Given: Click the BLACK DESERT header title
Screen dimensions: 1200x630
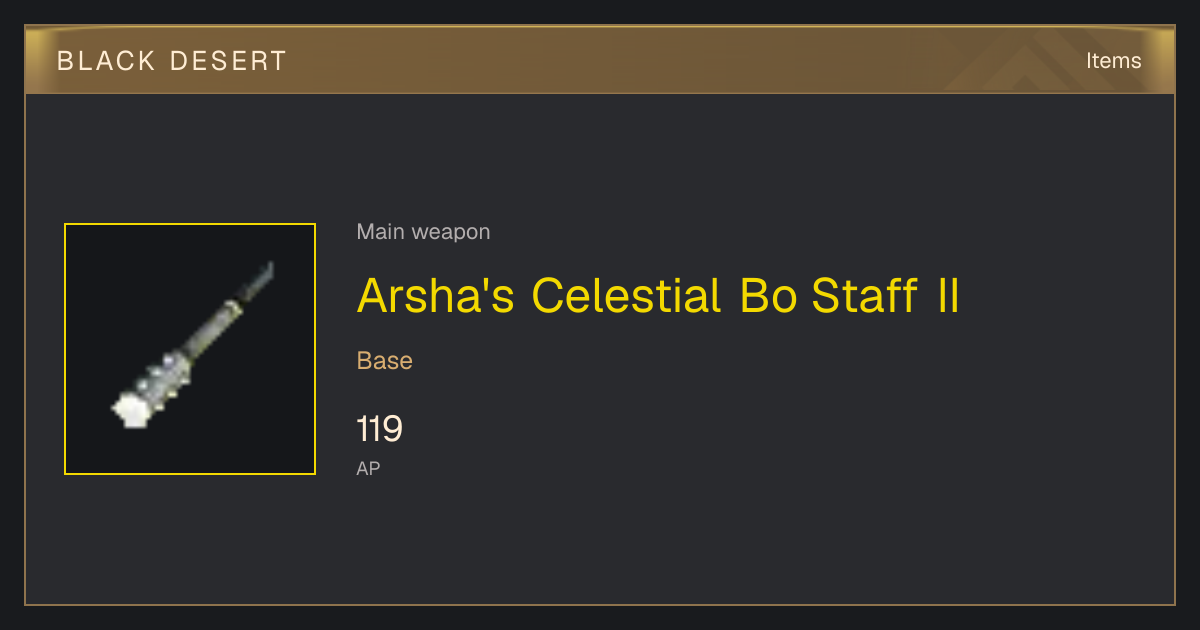Looking at the screenshot, I should 171,61.
